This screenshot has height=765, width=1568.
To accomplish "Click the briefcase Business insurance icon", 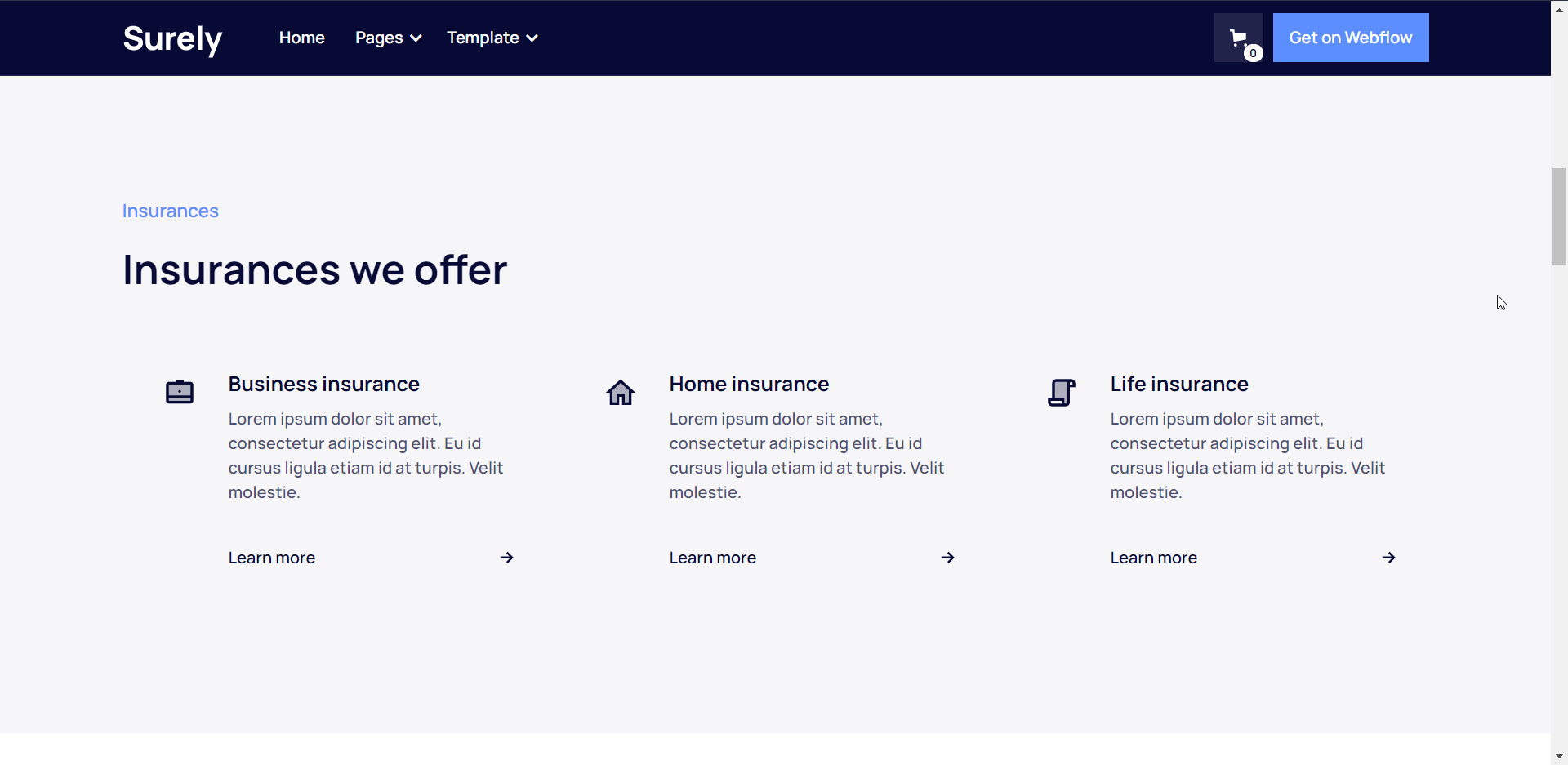I will pos(180,393).
